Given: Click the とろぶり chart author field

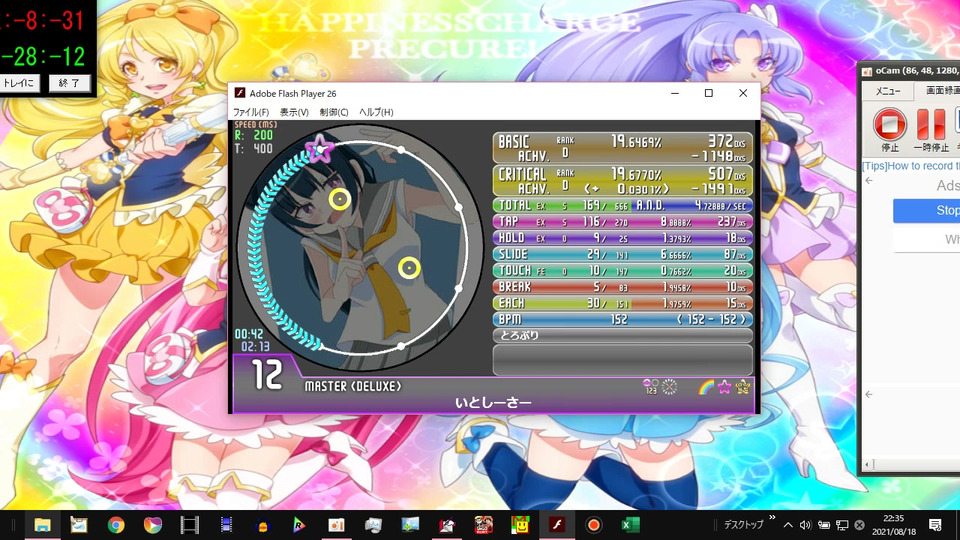Looking at the screenshot, I should click(x=623, y=336).
